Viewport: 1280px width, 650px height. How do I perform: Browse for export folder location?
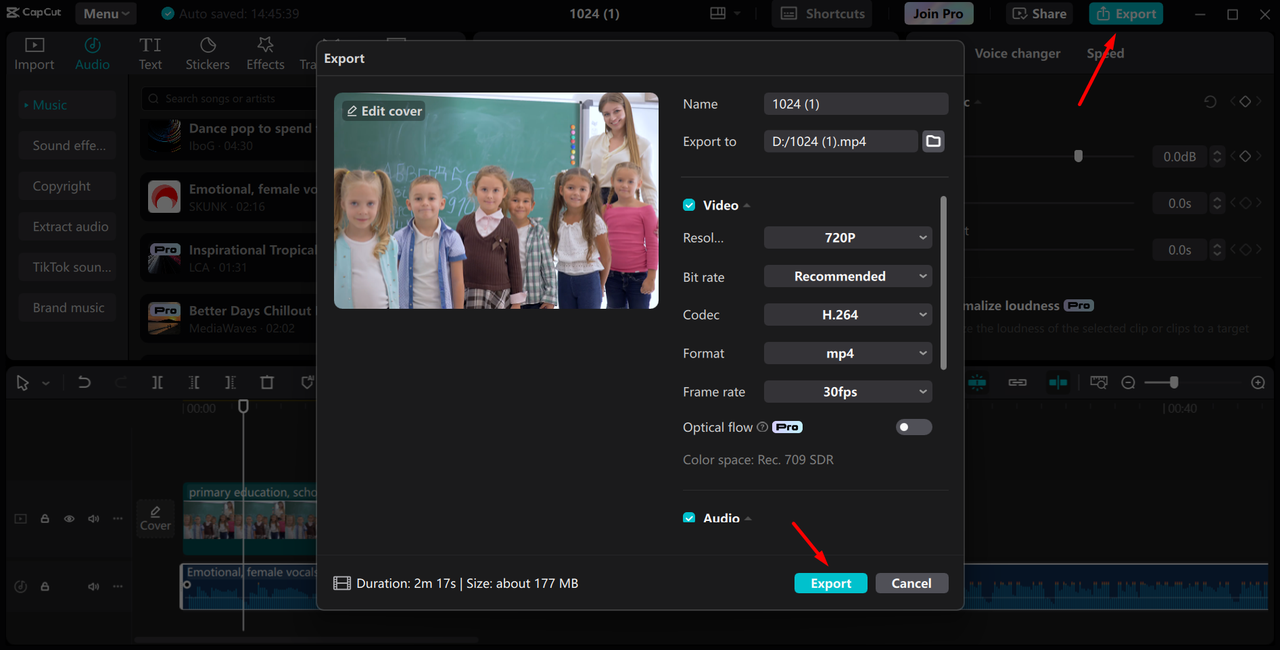tap(933, 141)
